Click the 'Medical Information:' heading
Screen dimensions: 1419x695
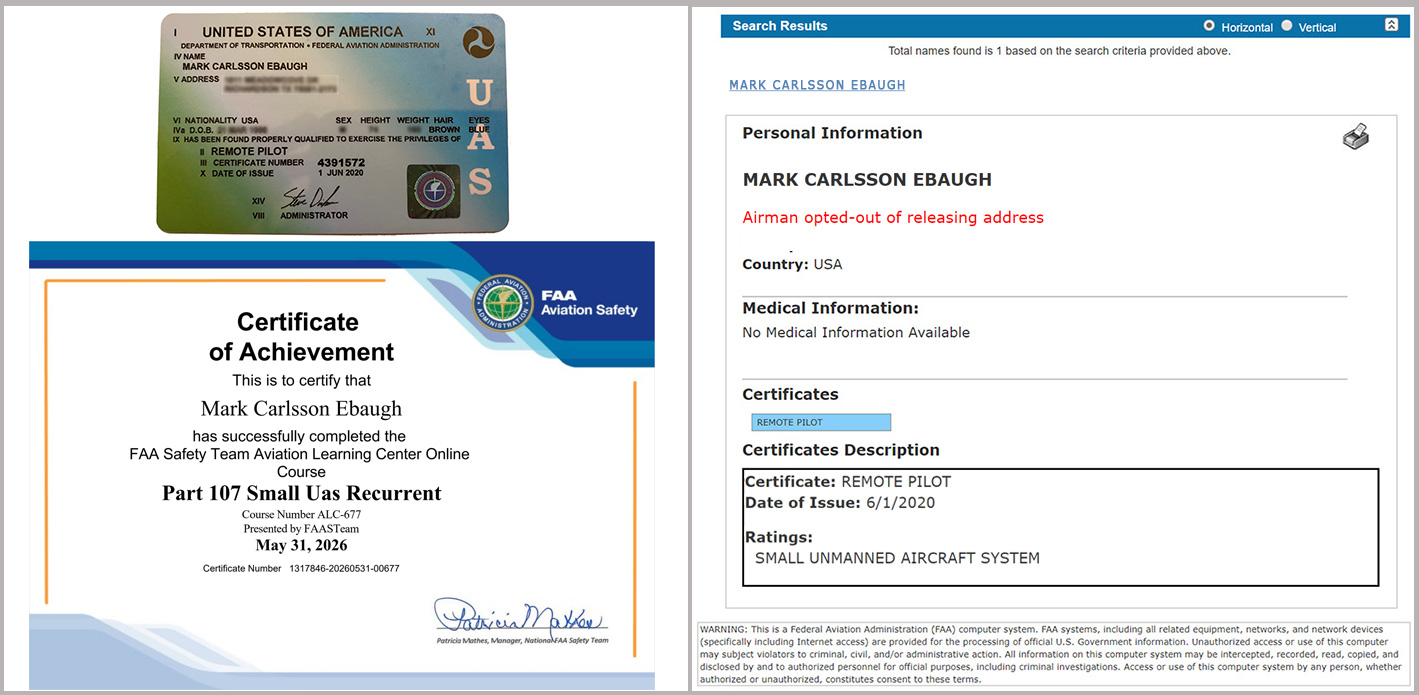pos(830,308)
